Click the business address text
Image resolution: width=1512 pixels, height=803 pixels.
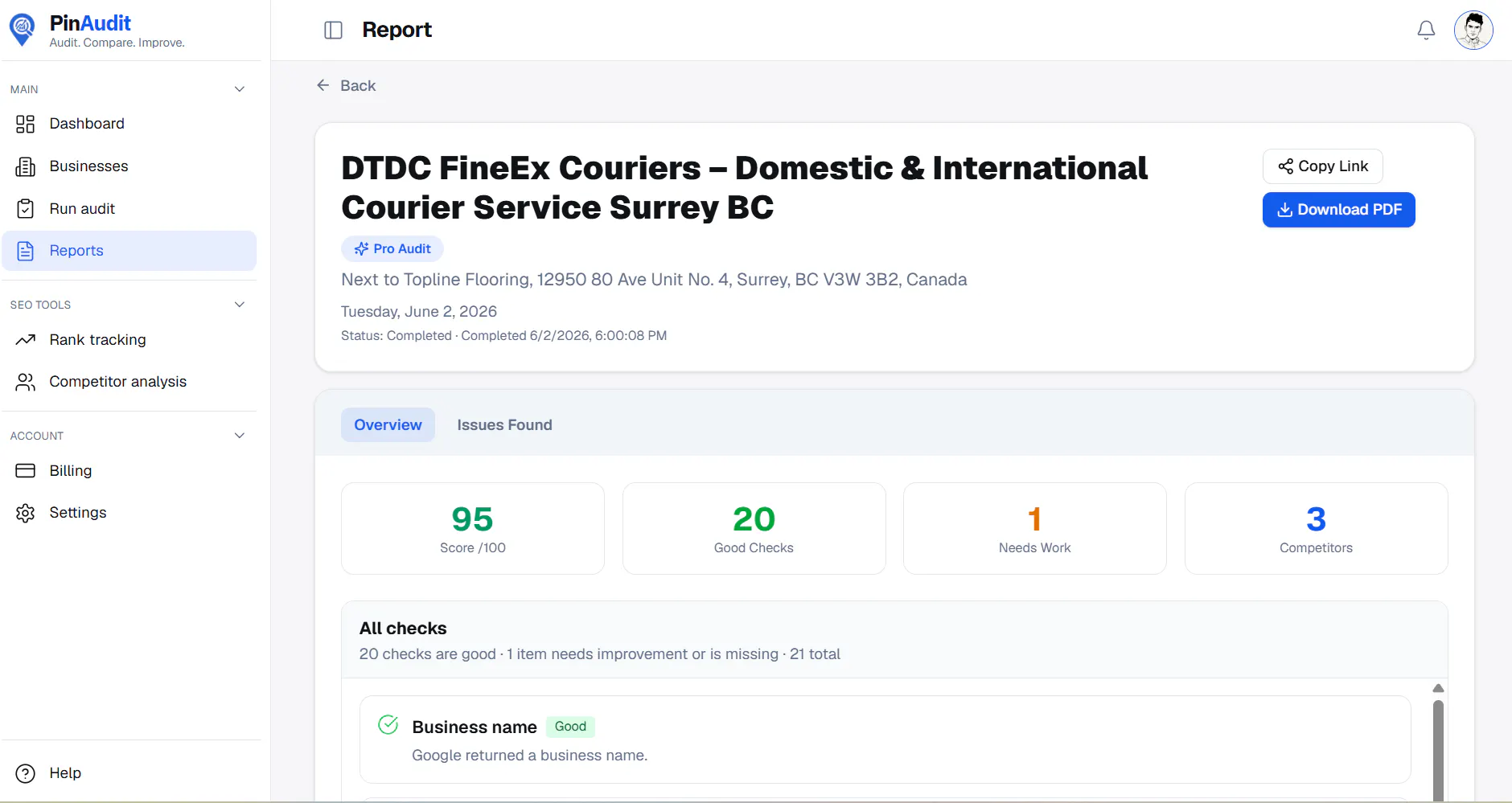tap(654, 280)
